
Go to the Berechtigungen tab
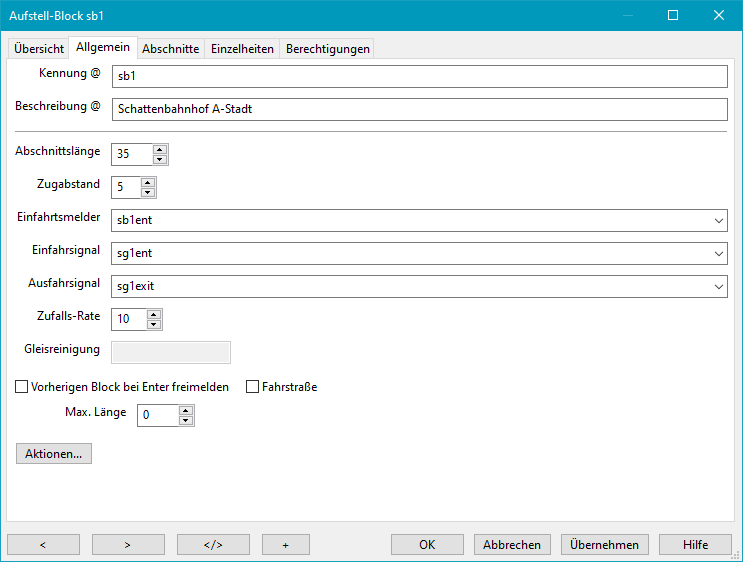pyautogui.click(x=327, y=49)
